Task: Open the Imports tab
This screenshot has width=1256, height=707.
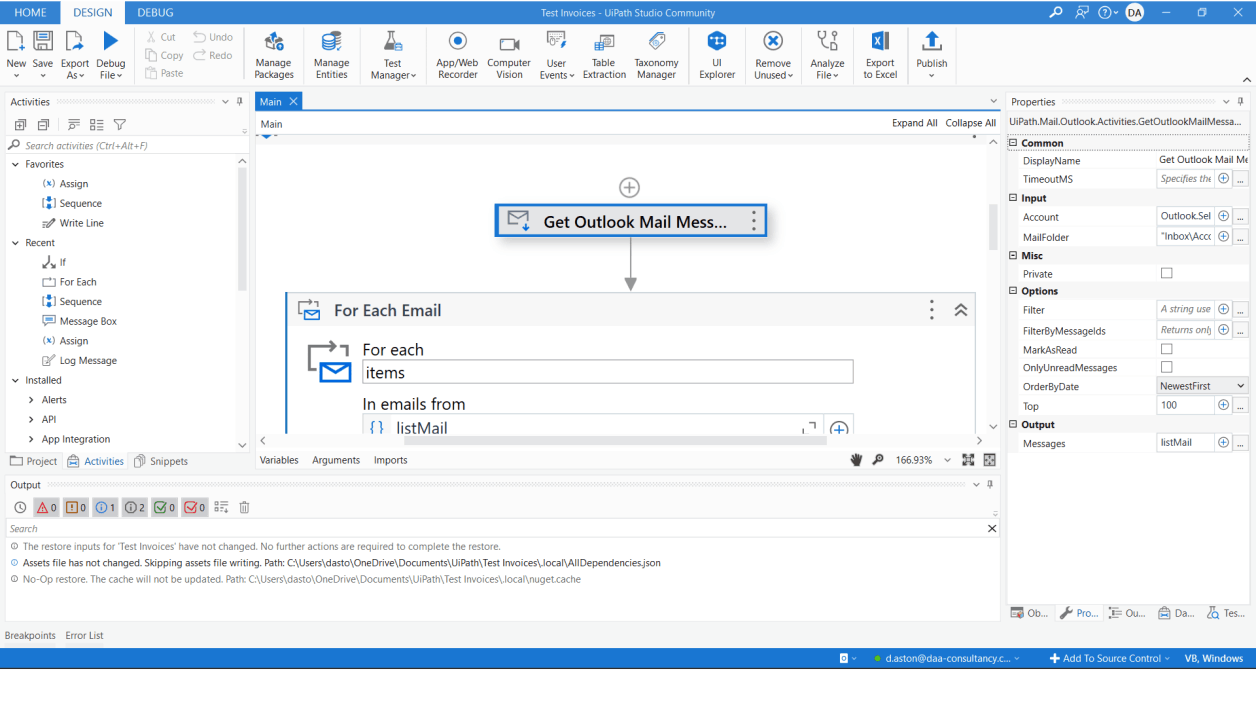Action: [390, 460]
